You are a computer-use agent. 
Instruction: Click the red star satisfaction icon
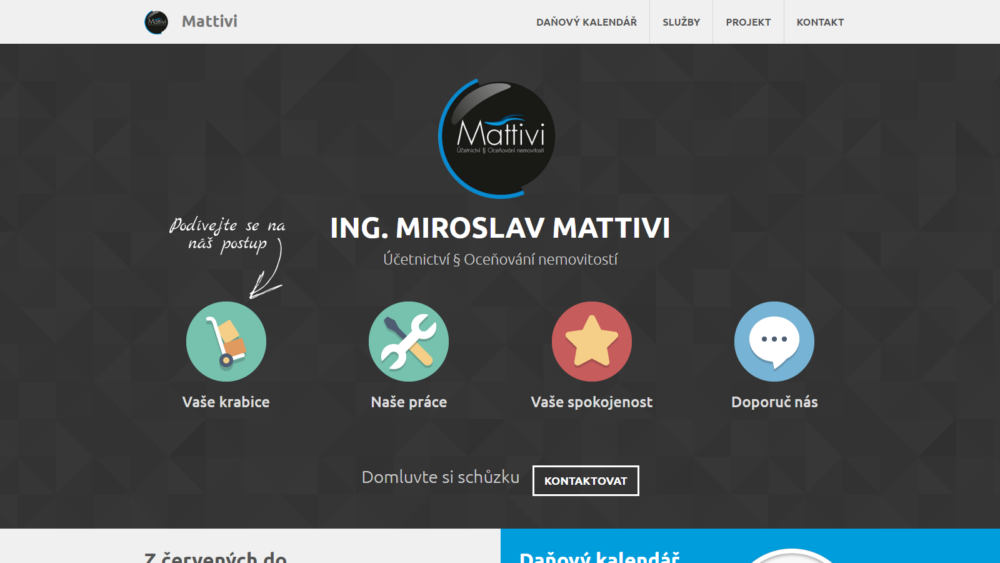592,342
